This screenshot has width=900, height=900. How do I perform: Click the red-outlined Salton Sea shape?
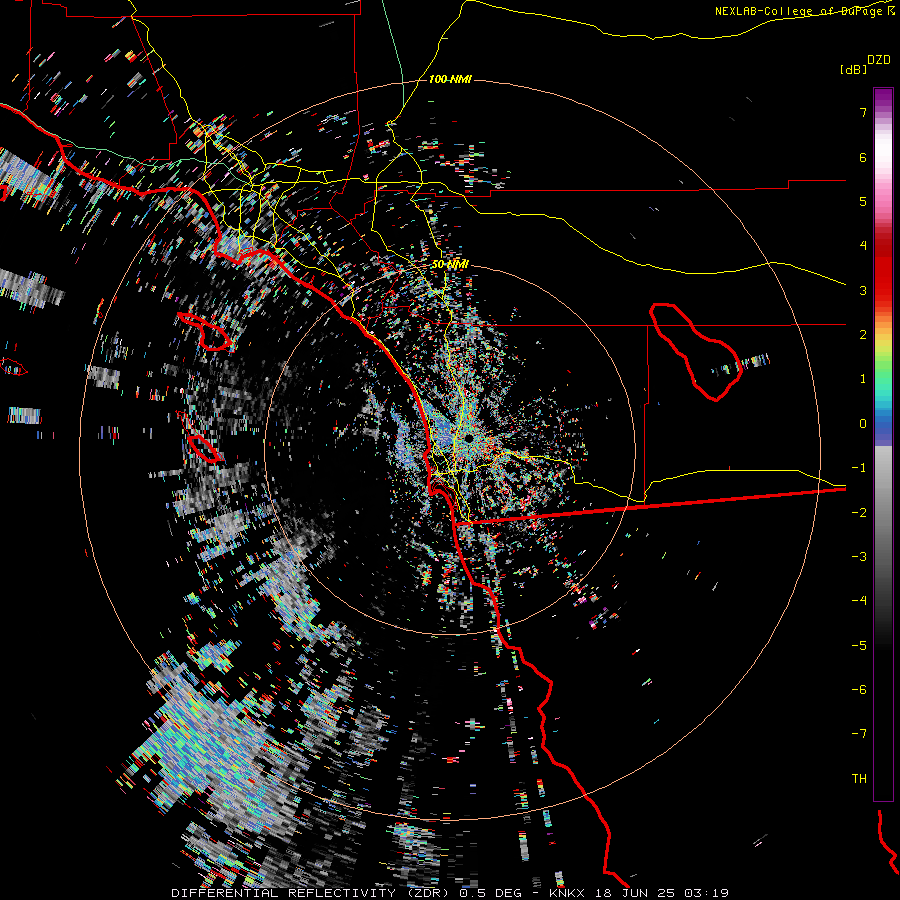(x=696, y=352)
